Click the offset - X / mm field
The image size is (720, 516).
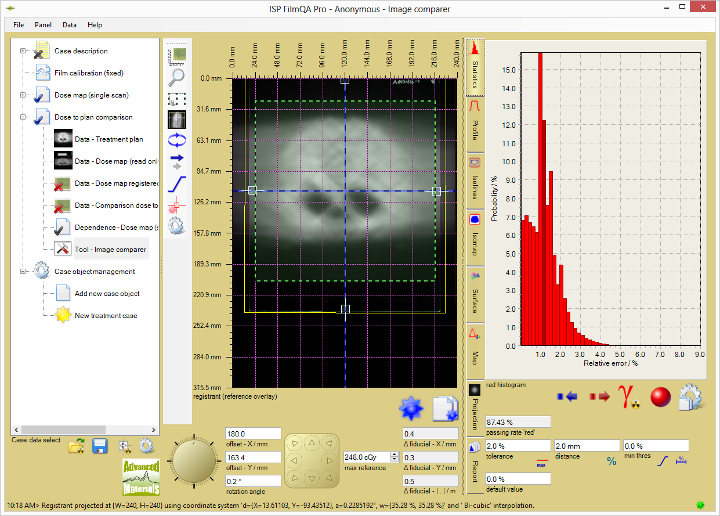point(253,434)
